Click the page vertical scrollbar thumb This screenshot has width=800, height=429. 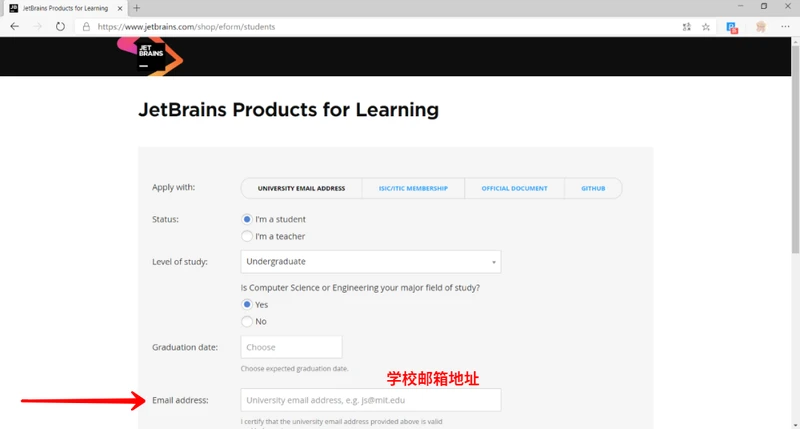point(795,150)
